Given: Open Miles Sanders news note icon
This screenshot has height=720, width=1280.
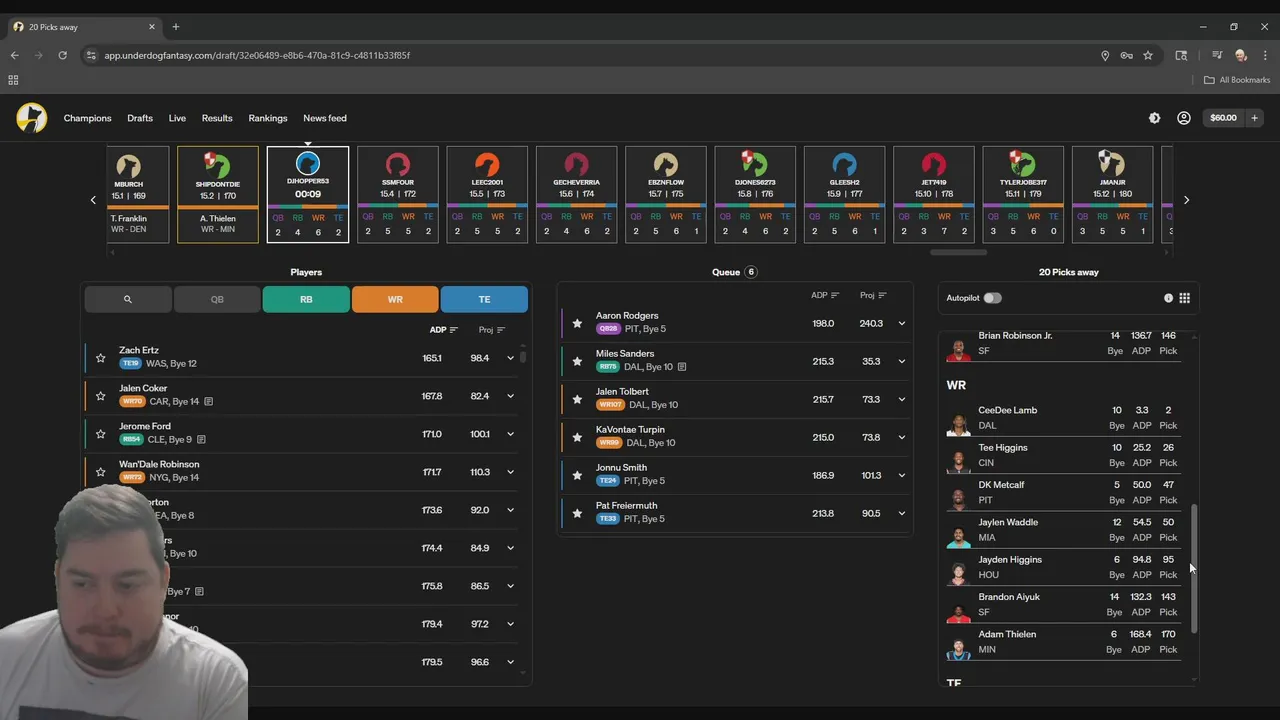Looking at the screenshot, I should 682,367.
